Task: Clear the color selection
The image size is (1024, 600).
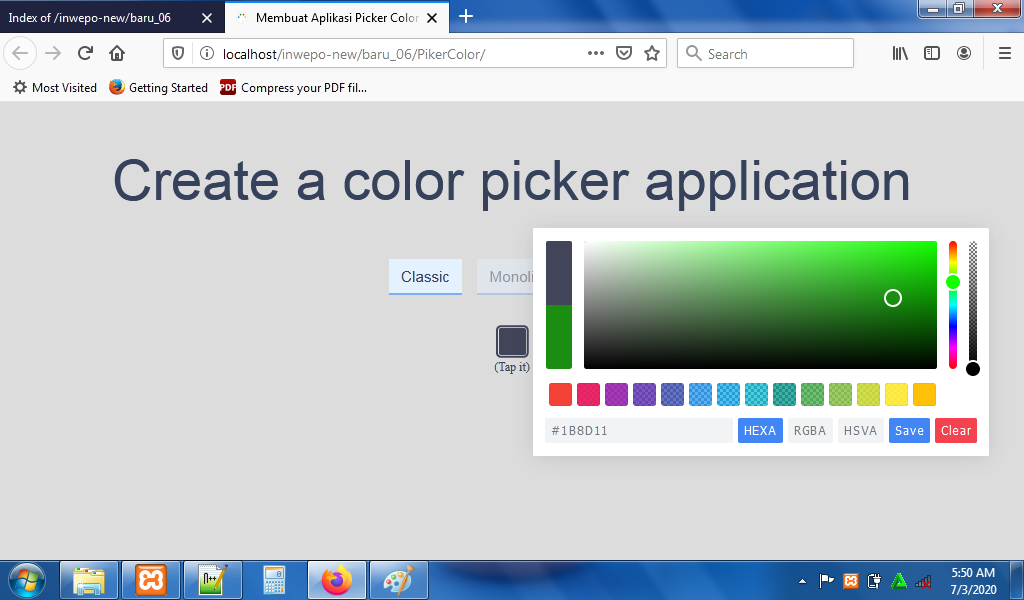Action: click(x=955, y=430)
